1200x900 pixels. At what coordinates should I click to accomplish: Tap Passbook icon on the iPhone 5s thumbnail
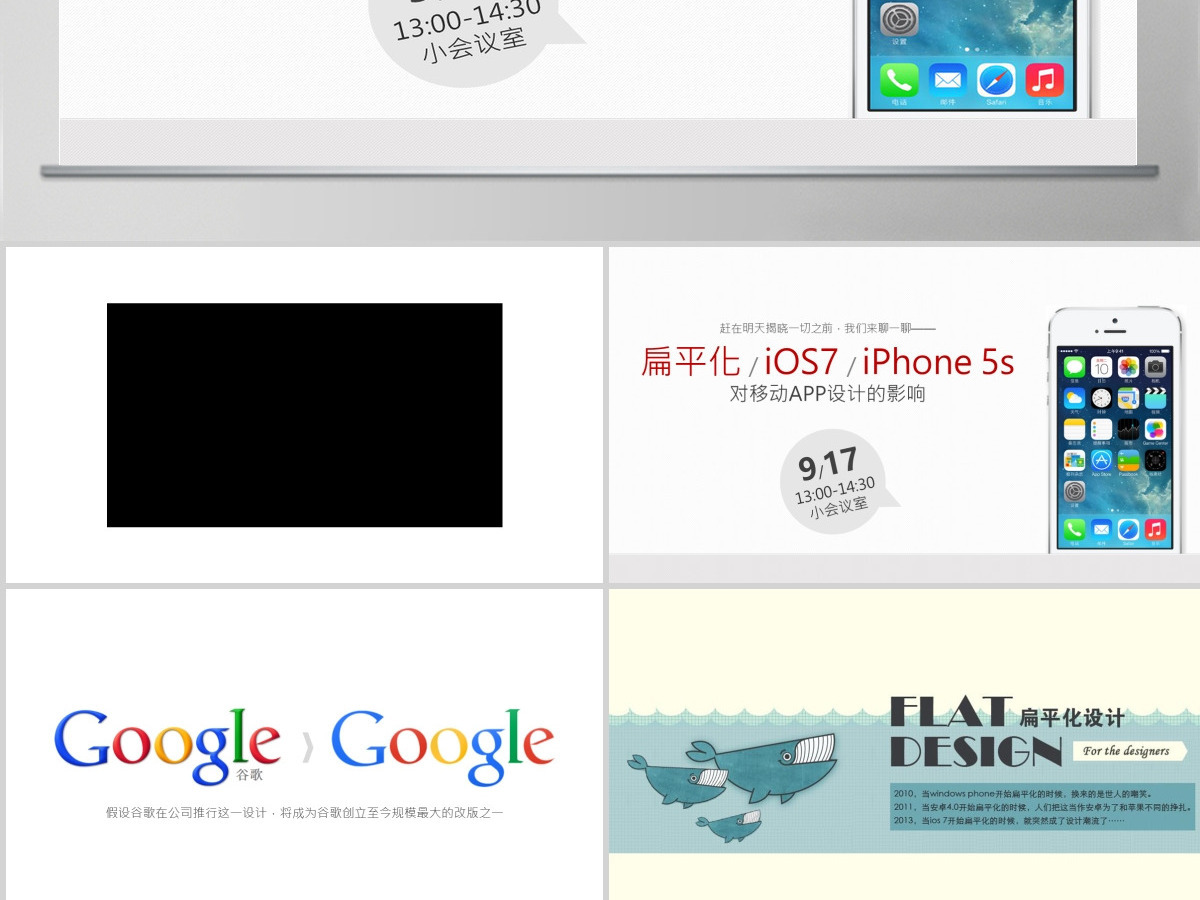coord(1128,460)
